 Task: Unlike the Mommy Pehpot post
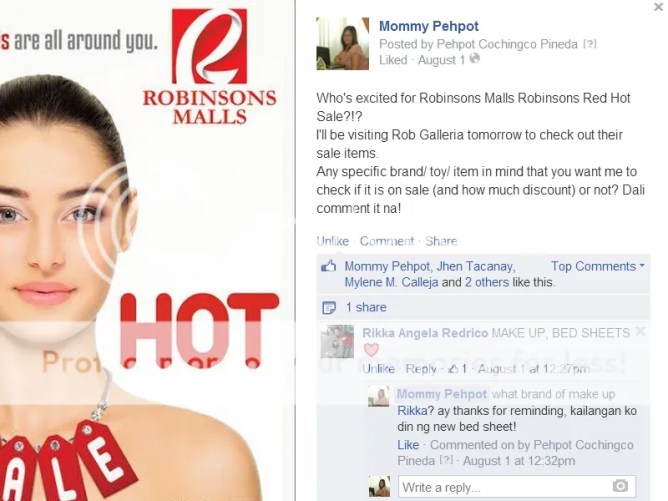pyautogui.click(x=332, y=241)
